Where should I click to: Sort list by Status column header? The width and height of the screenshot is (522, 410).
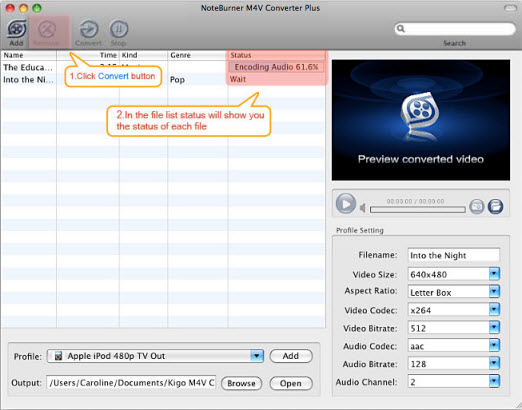click(277, 55)
